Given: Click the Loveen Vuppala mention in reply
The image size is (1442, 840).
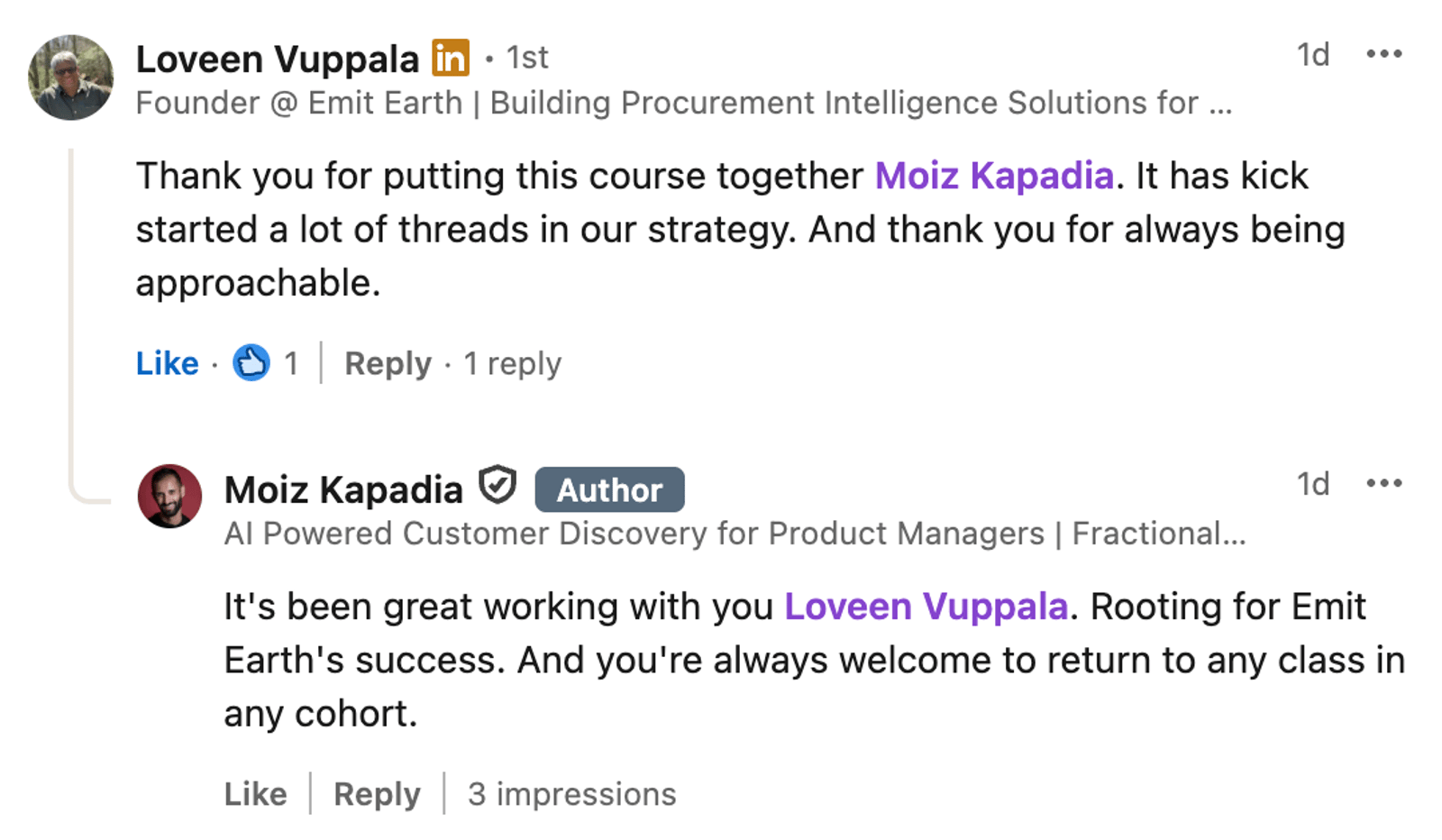Looking at the screenshot, I should [926, 607].
